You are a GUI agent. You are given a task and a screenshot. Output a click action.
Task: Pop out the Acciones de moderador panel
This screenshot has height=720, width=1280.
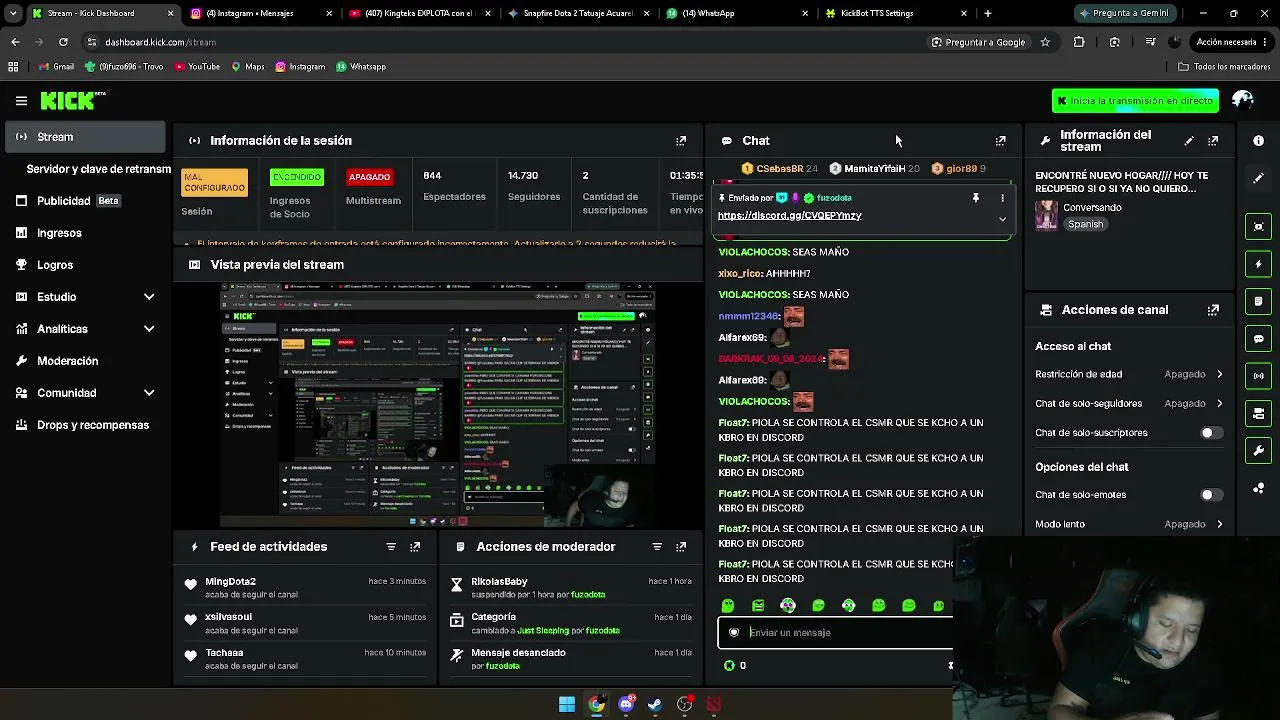tap(681, 547)
